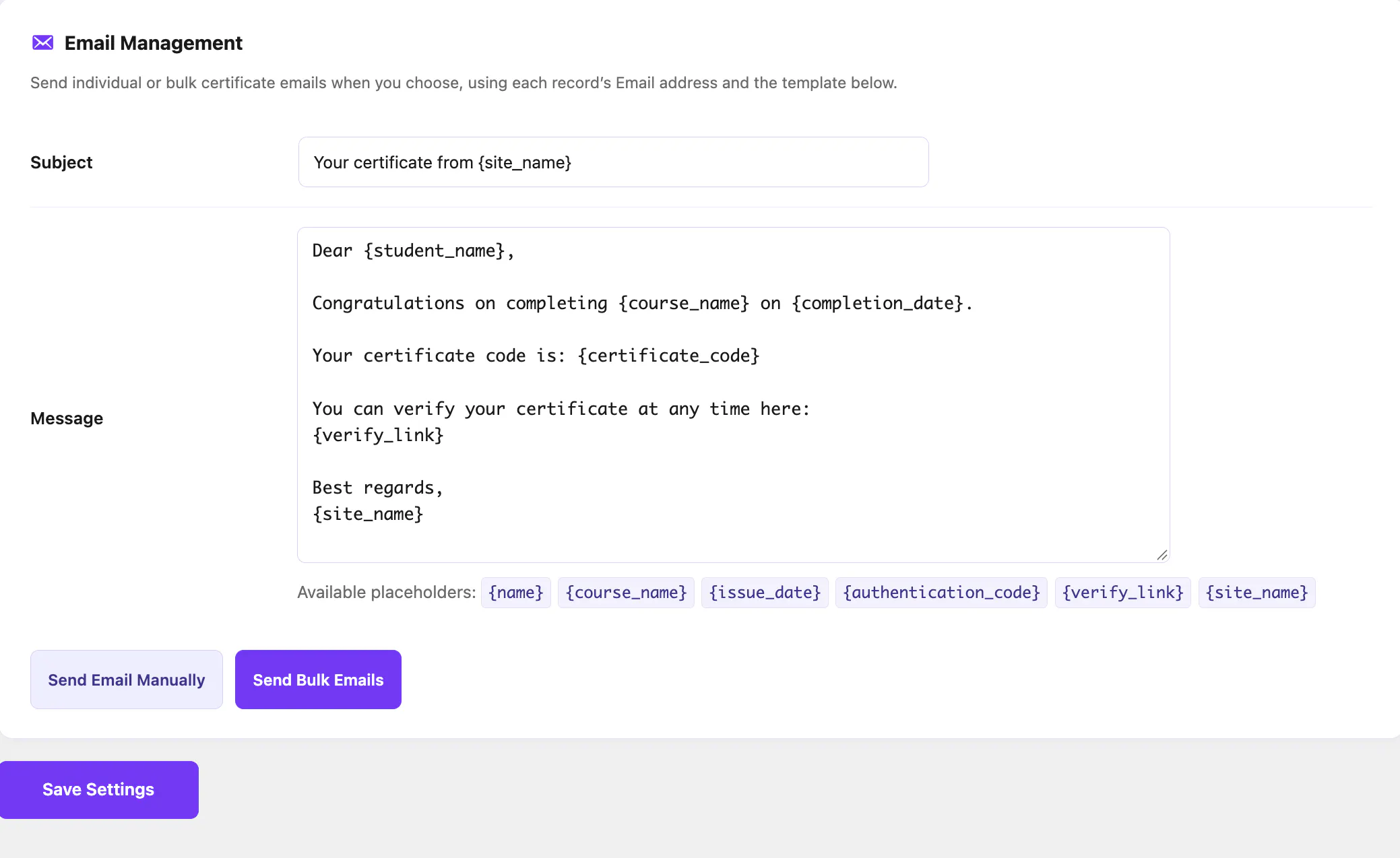Click the 'Dear {student_name},' line
The width and height of the screenshot is (1400, 858).
pyautogui.click(x=413, y=251)
